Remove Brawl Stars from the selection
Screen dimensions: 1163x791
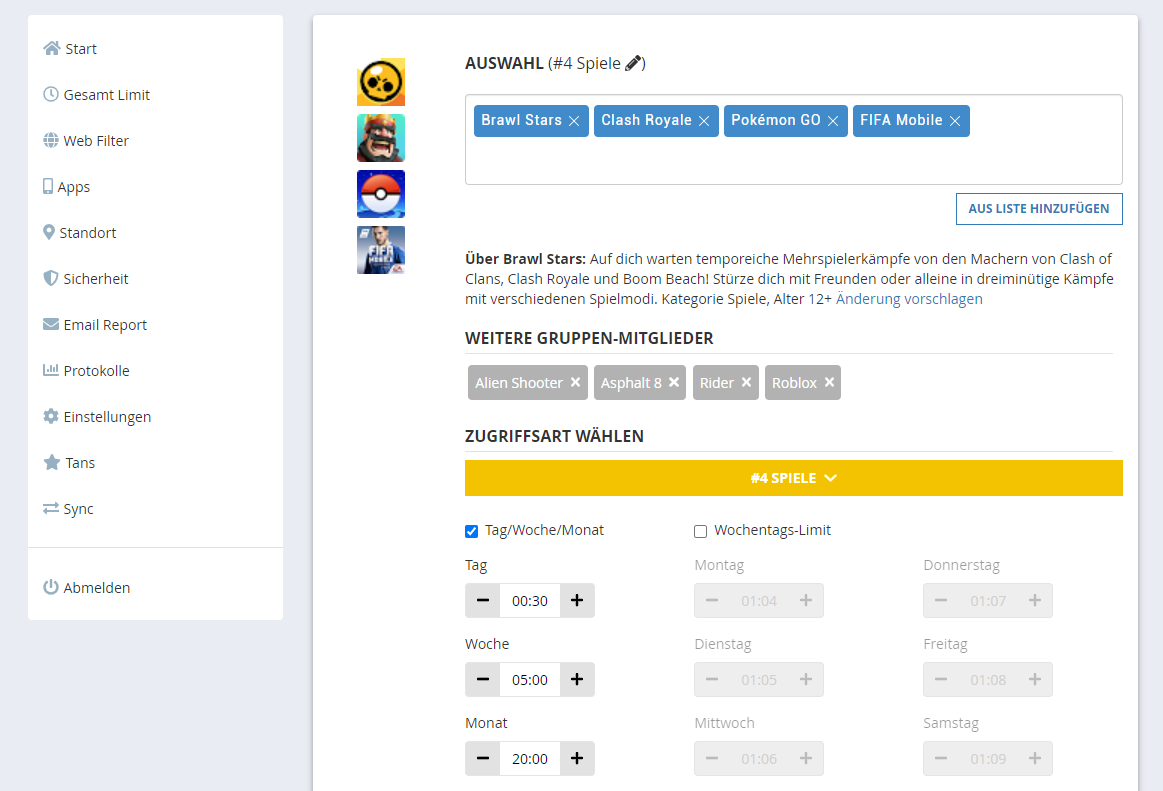pos(574,121)
